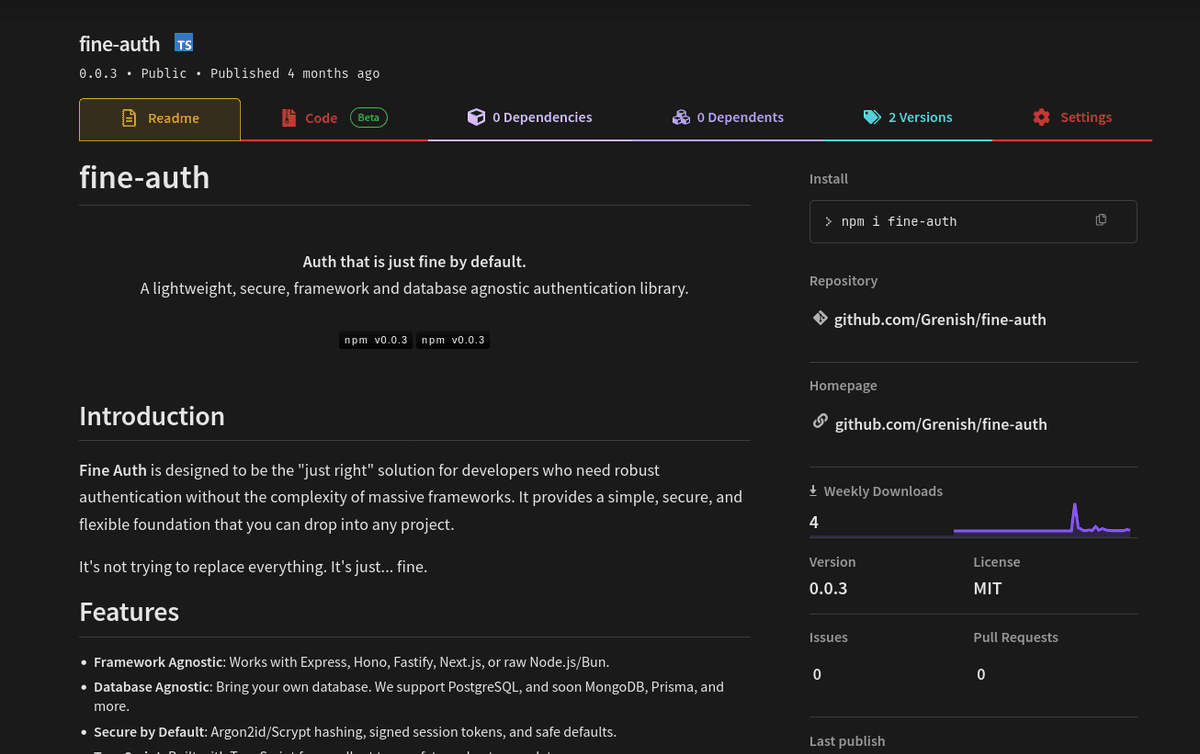The image size is (1200, 754).
Task: Click the Framework Agnostic feature bullet
Action: point(351,661)
